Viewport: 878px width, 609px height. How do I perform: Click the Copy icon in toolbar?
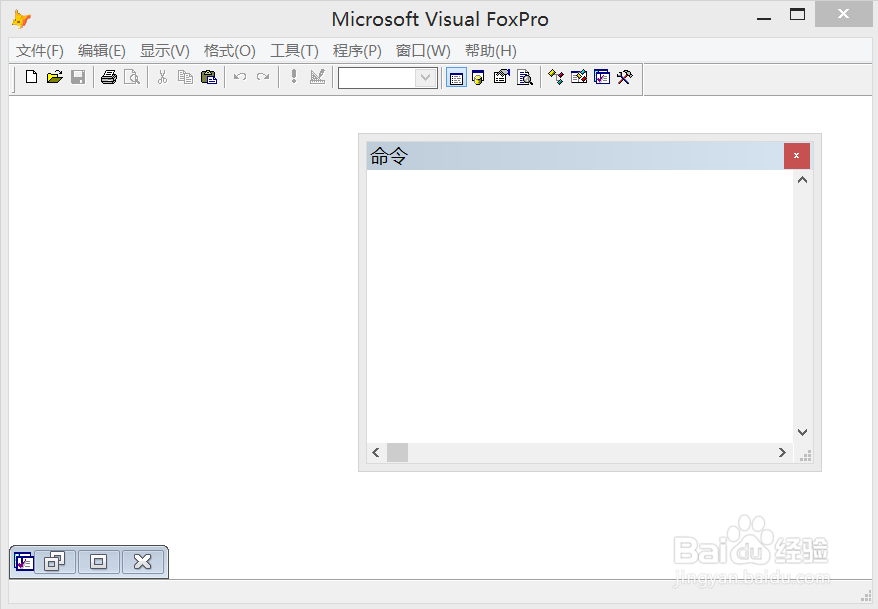tap(185, 77)
